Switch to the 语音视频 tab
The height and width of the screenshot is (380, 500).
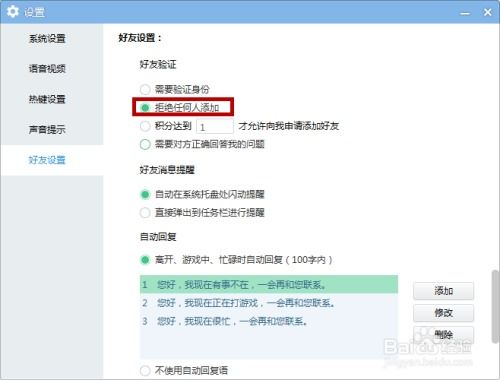(47, 69)
